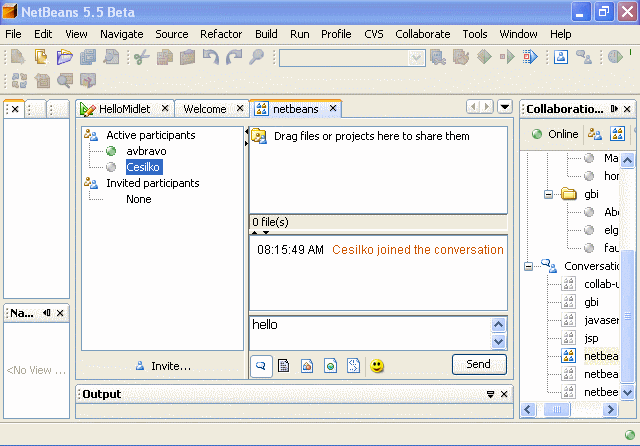Click Collaboration panel scroll down arrow

(x=627, y=393)
